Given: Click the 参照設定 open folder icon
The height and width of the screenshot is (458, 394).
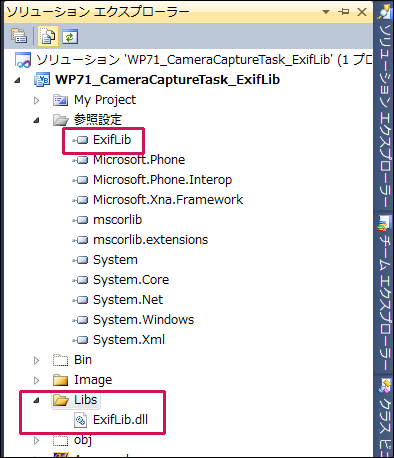Looking at the screenshot, I should (61, 120).
